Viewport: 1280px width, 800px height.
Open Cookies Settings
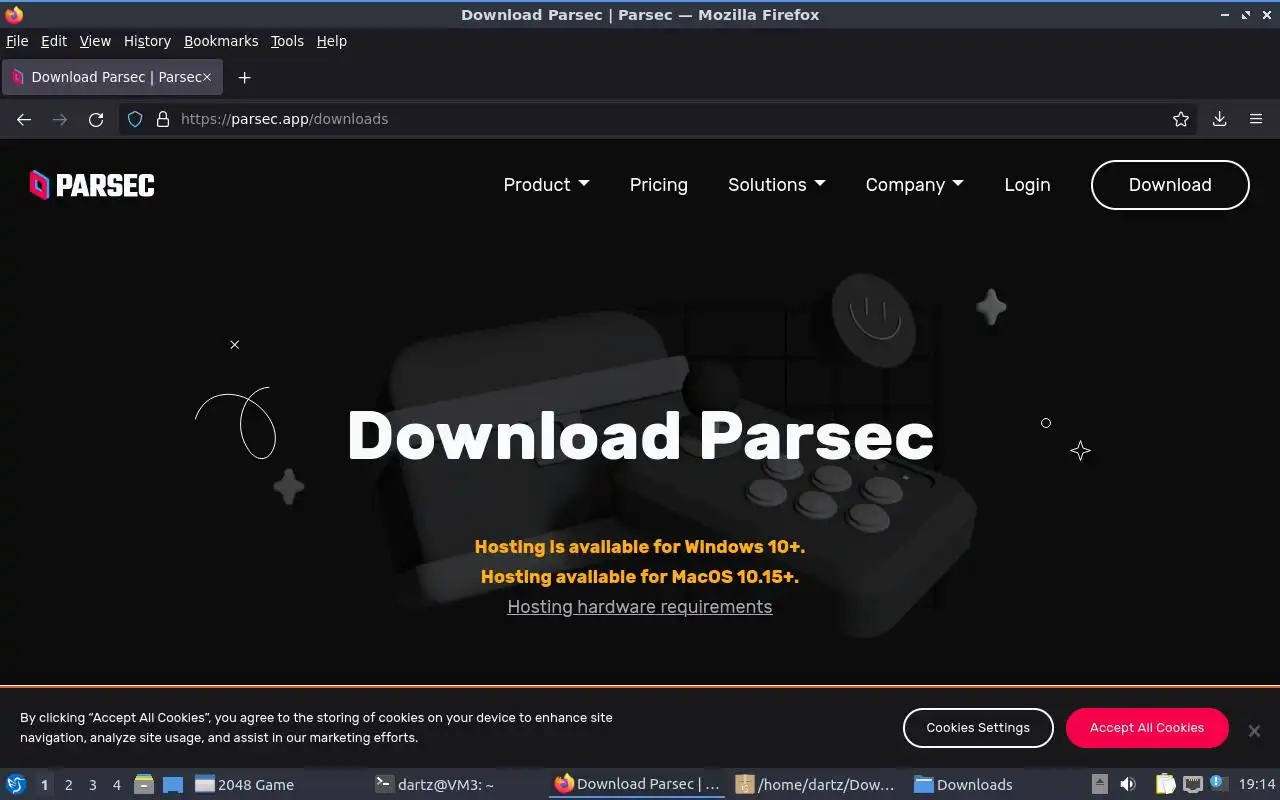pyautogui.click(x=978, y=728)
